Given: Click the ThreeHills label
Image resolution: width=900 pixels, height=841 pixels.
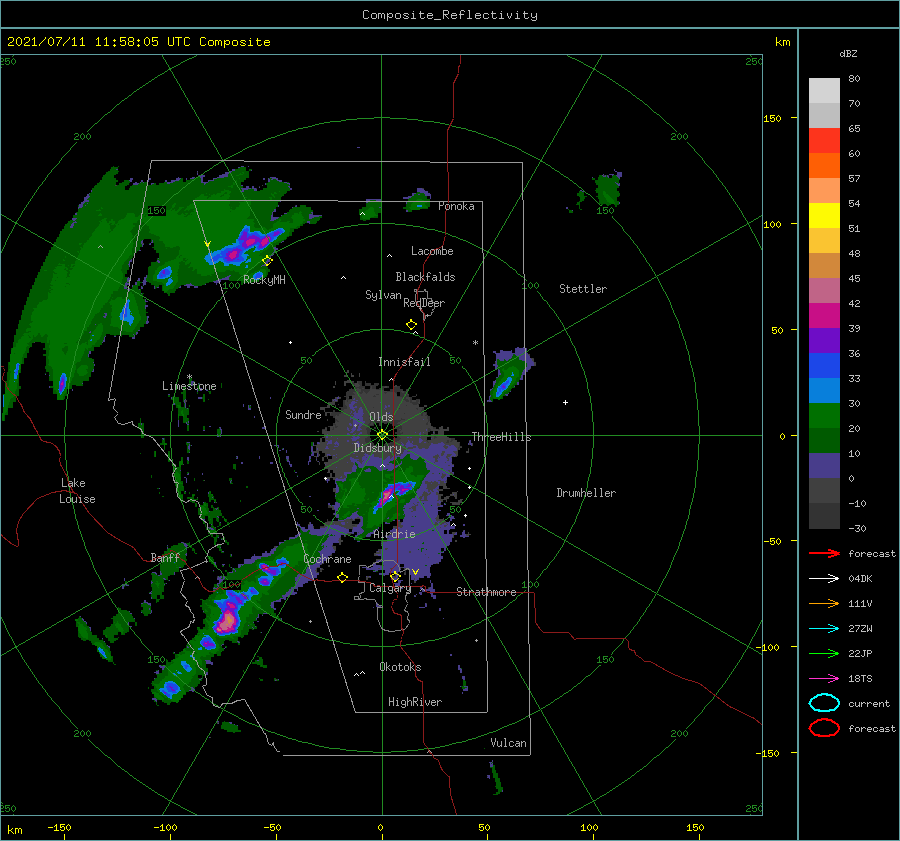Looking at the screenshot, I should [502, 437].
